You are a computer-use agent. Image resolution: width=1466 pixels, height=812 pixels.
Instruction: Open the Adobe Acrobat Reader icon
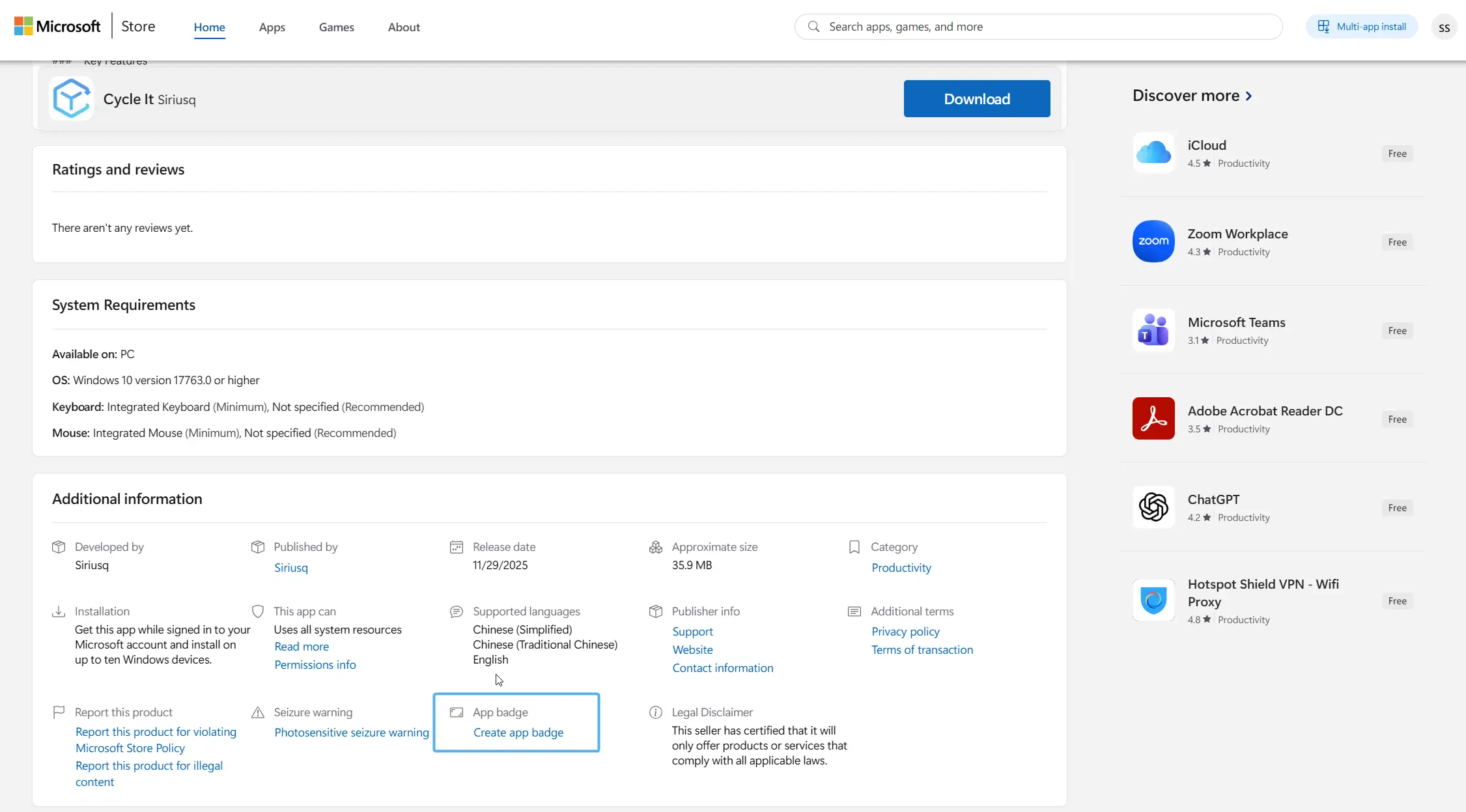click(x=1153, y=419)
